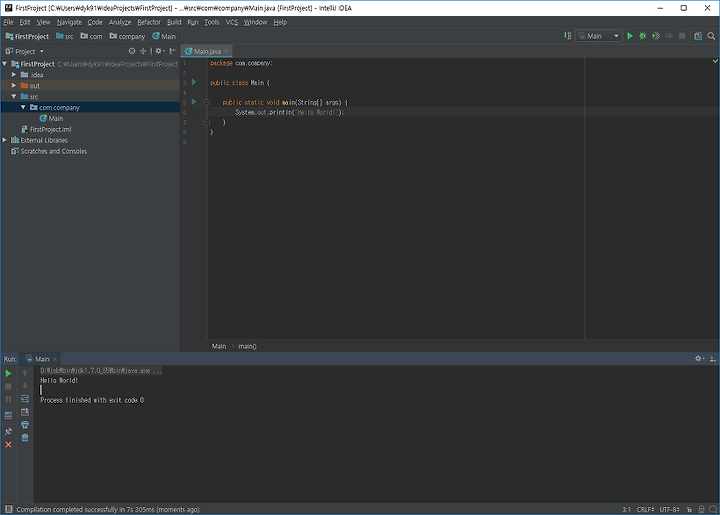The width and height of the screenshot is (720, 515).
Task: Click the scroll from source target icon
Action: (132, 51)
